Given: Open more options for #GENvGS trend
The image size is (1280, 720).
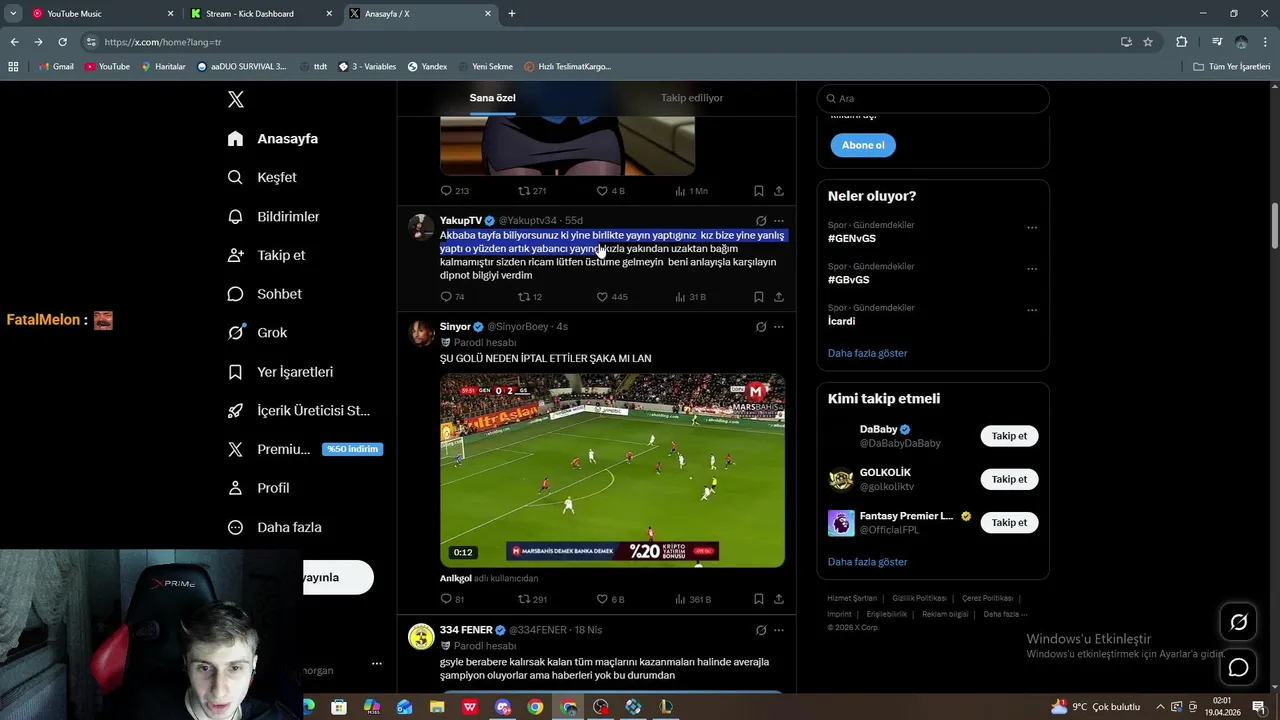Looking at the screenshot, I should pyautogui.click(x=1032, y=227).
